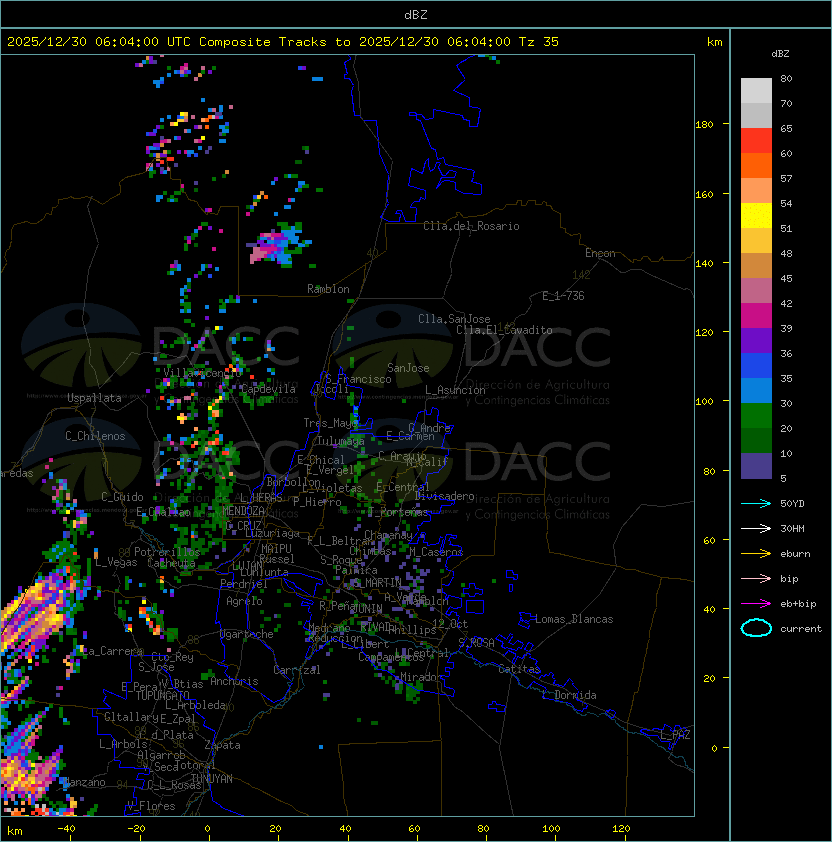Click the magenta eb+bip arrow in legend
The width and height of the screenshot is (832, 842).
tap(756, 604)
